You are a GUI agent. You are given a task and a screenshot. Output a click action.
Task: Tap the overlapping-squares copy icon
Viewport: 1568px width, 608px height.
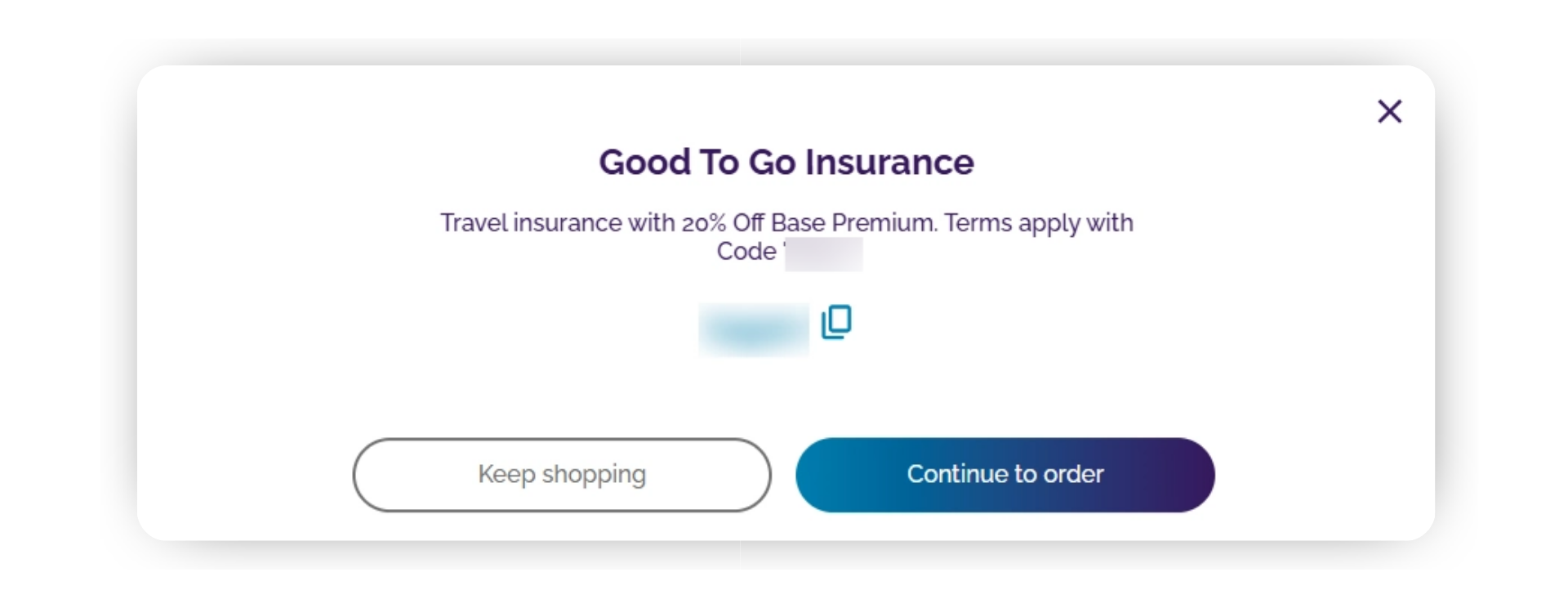pyautogui.click(x=836, y=322)
